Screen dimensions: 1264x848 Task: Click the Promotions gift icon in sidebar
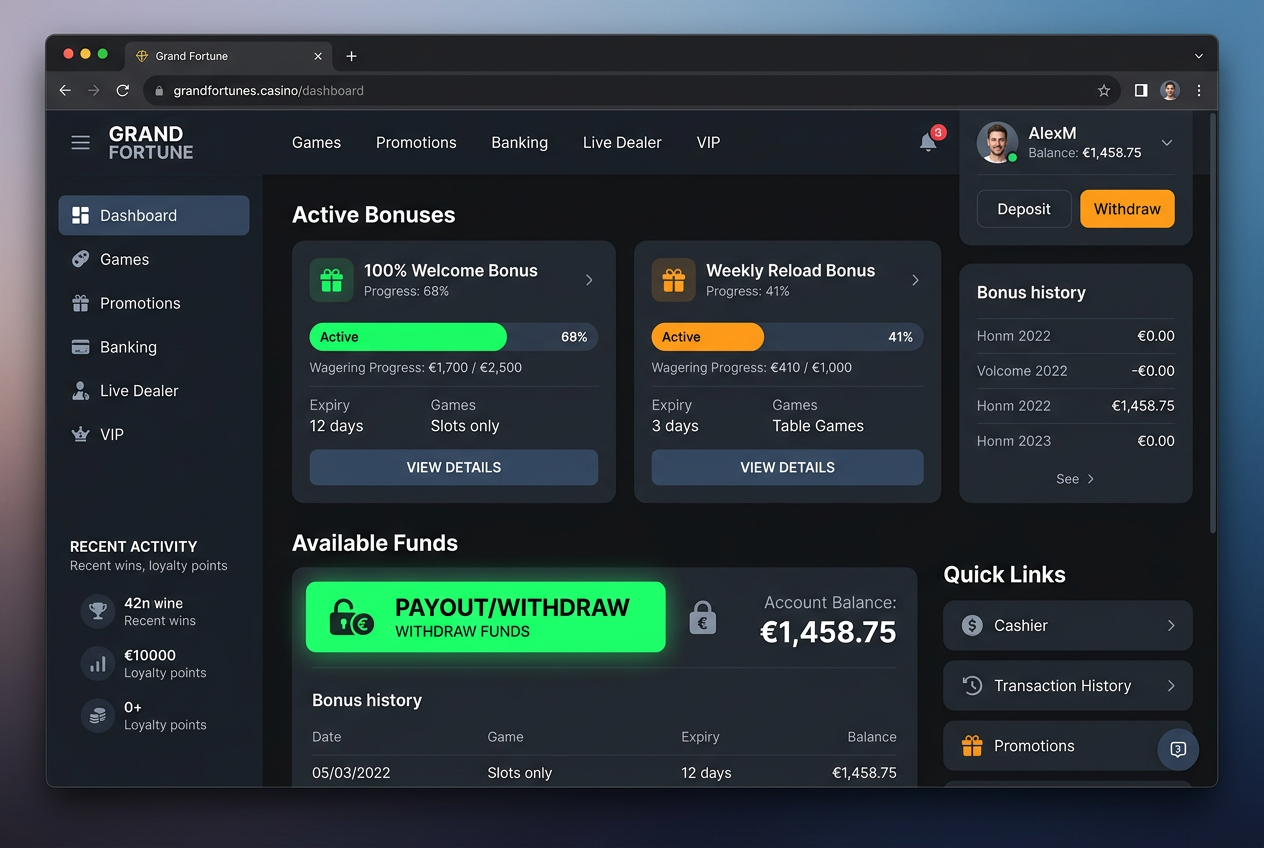(x=81, y=303)
